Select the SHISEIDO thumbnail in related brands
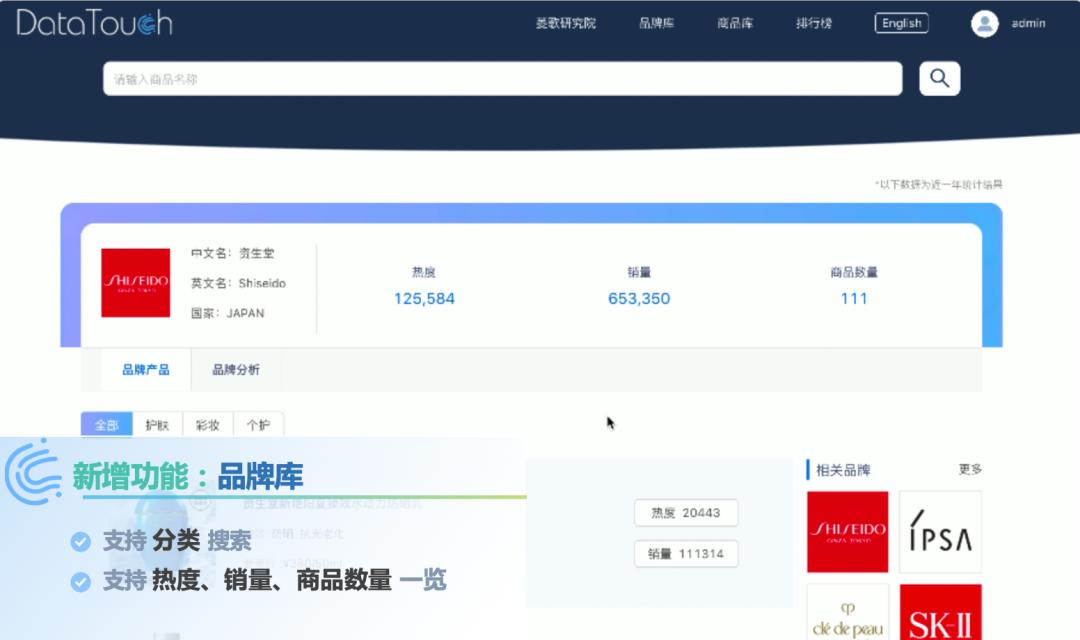 [847, 531]
